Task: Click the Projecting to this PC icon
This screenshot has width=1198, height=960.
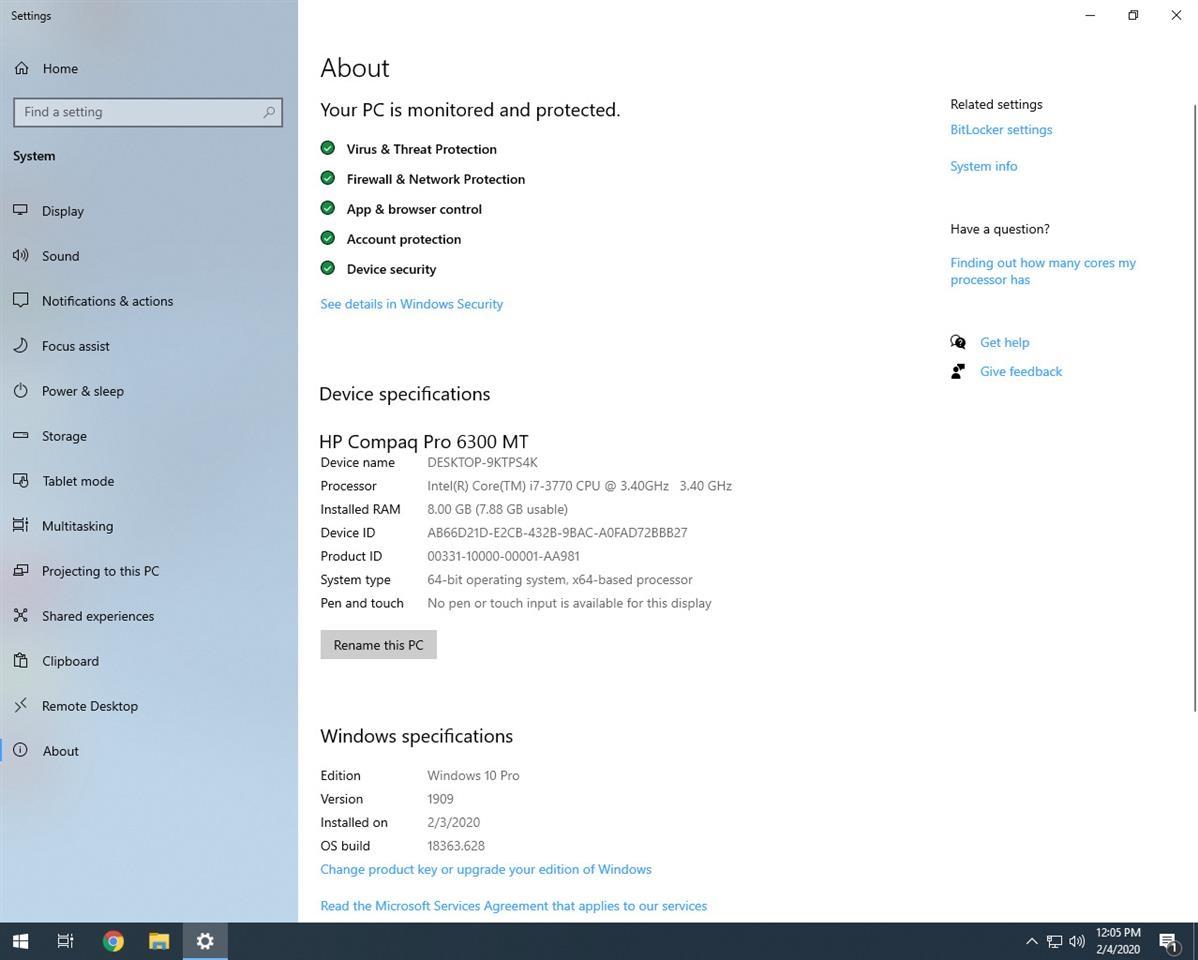Action: (21, 570)
